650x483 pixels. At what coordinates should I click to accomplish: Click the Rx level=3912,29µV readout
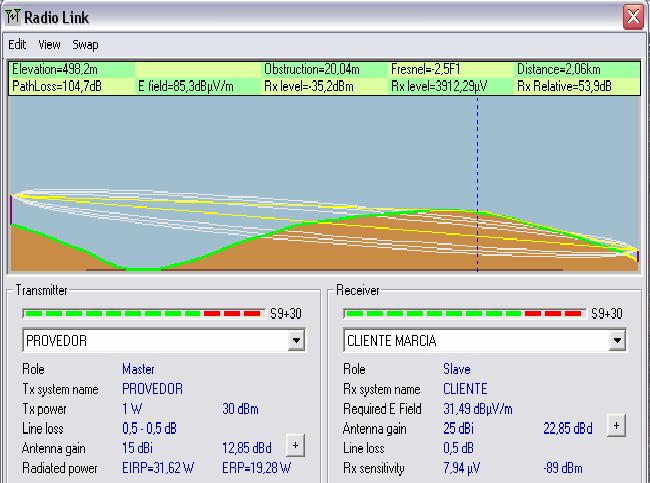439,86
